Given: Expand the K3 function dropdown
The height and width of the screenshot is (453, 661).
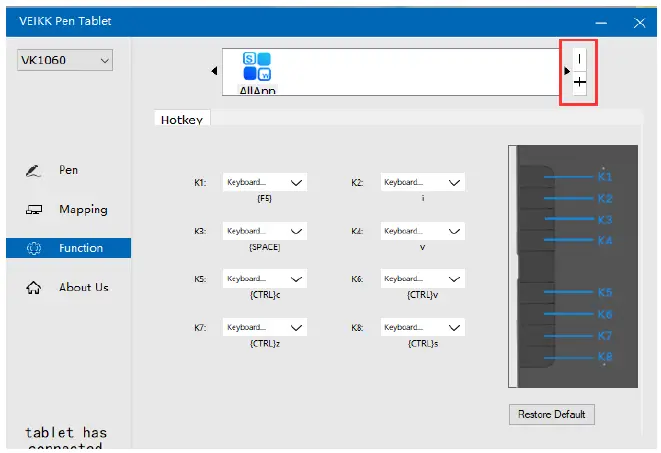Looking at the screenshot, I should 265,231.
